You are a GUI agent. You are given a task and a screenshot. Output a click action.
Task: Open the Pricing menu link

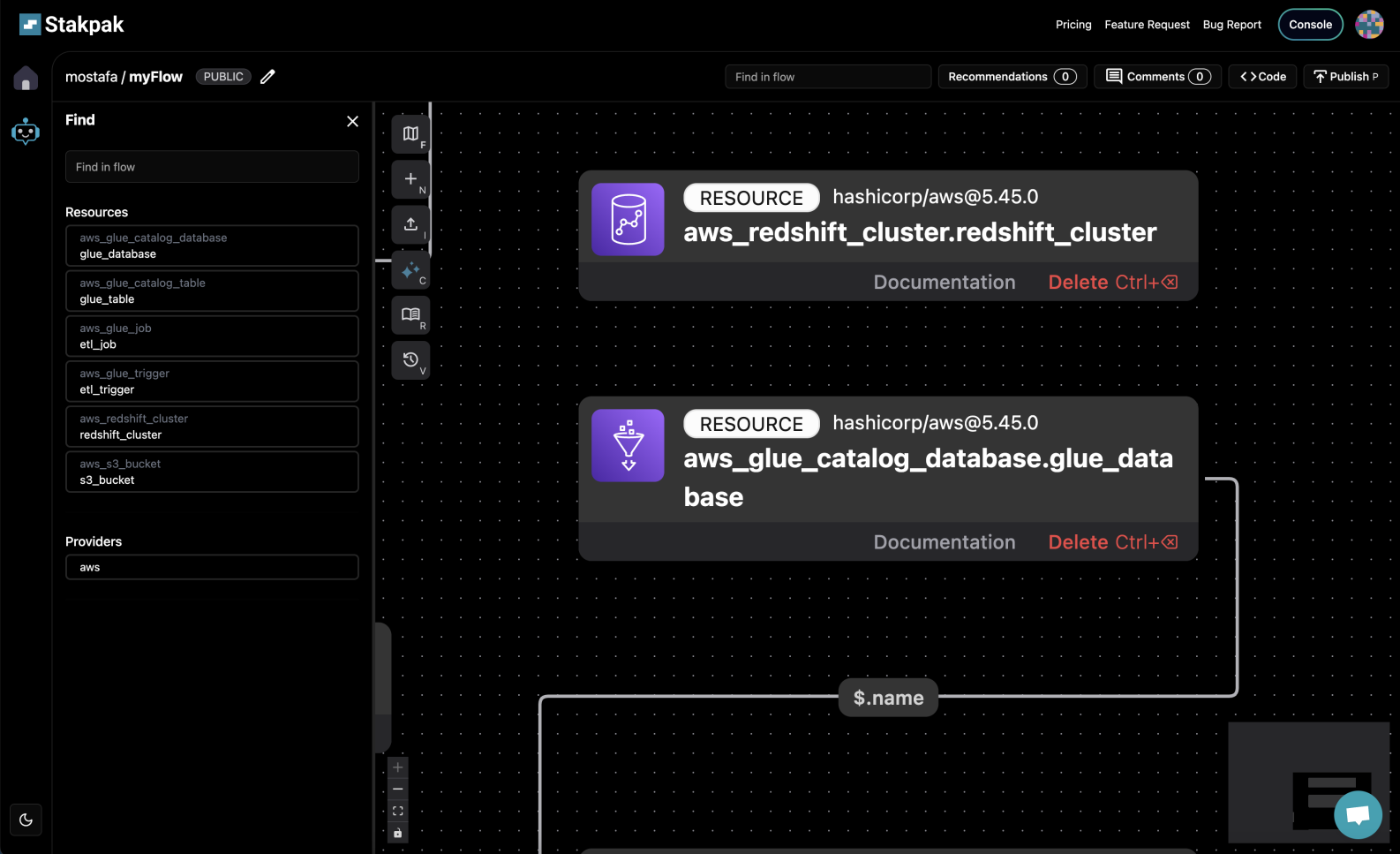1073,25
